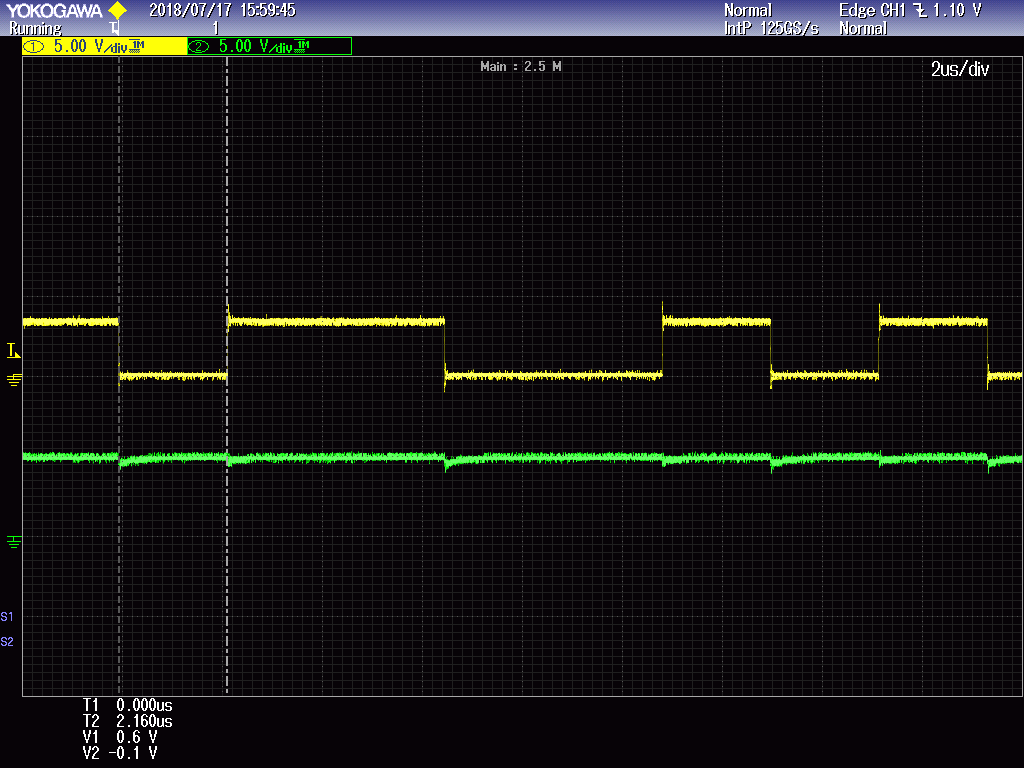Click the S1 marker on left edge
The width and height of the screenshot is (1024, 768).
point(8,616)
